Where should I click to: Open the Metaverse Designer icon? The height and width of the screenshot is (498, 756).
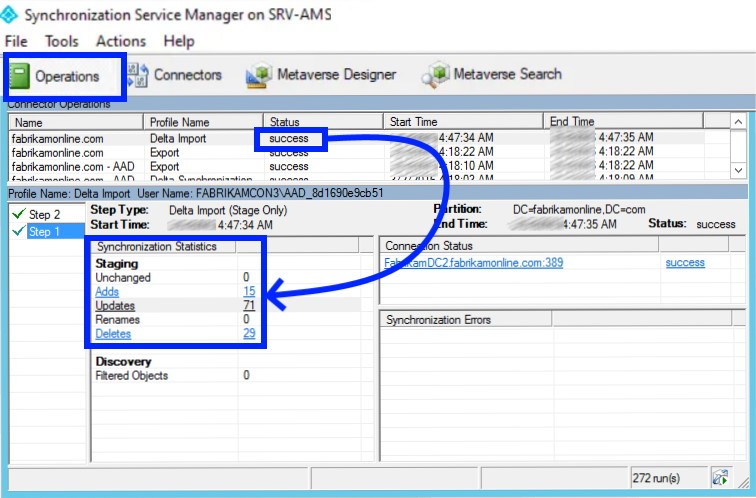tap(259, 75)
